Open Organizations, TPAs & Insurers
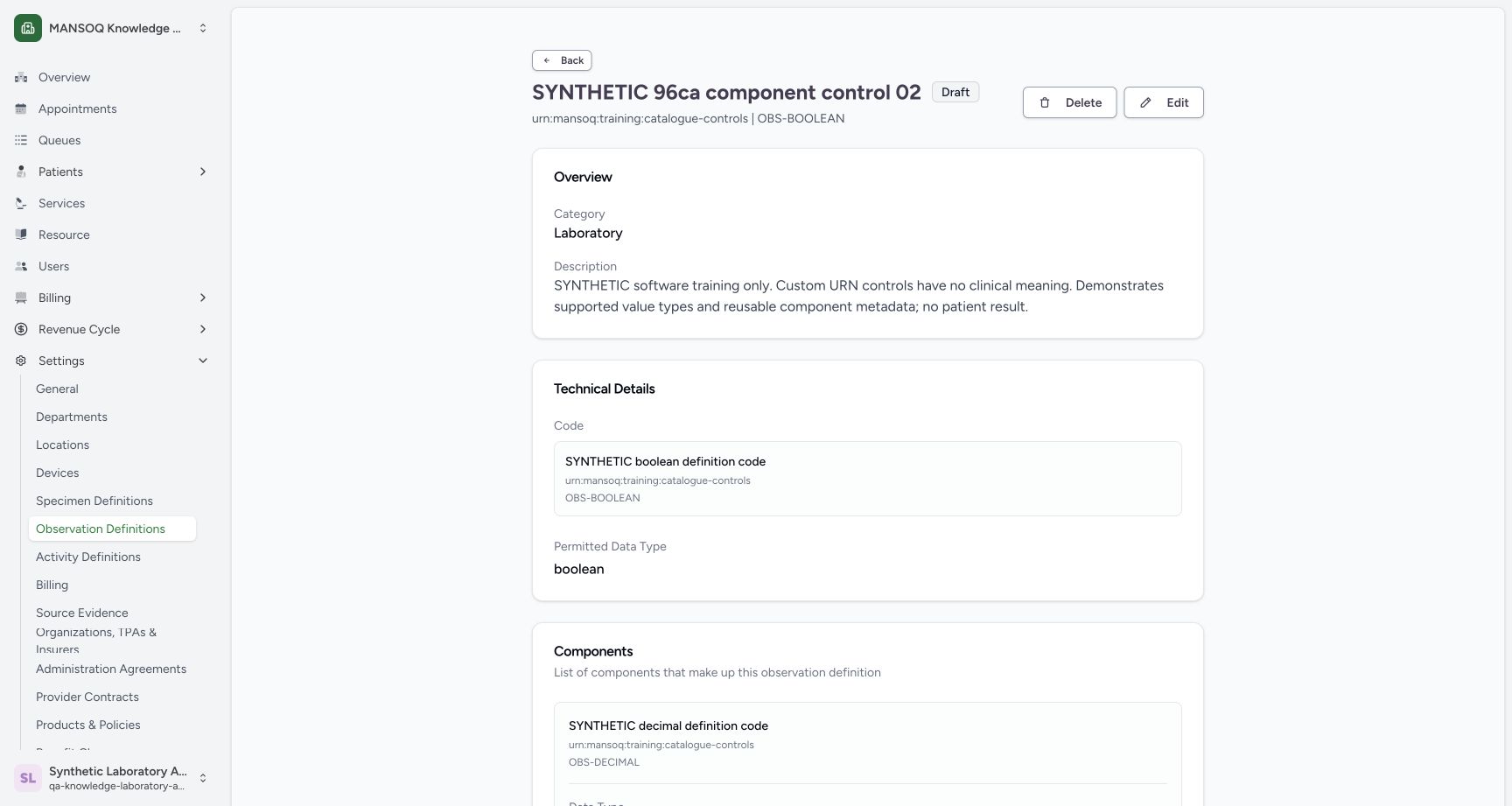Image resolution: width=1512 pixels, height=806 pixels. tap(112, 641)
